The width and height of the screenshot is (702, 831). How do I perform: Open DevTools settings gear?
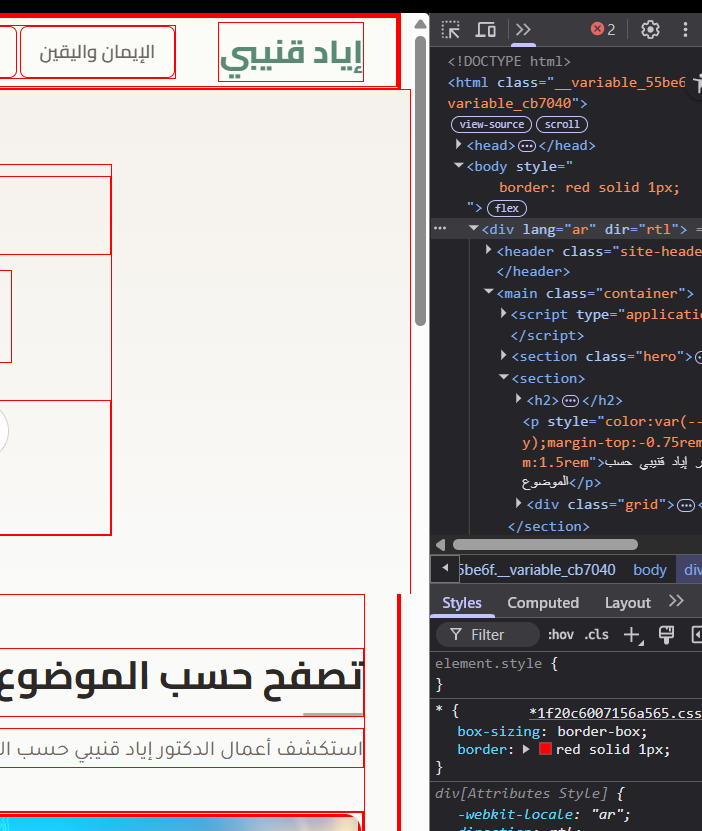(x=650, y=30)
